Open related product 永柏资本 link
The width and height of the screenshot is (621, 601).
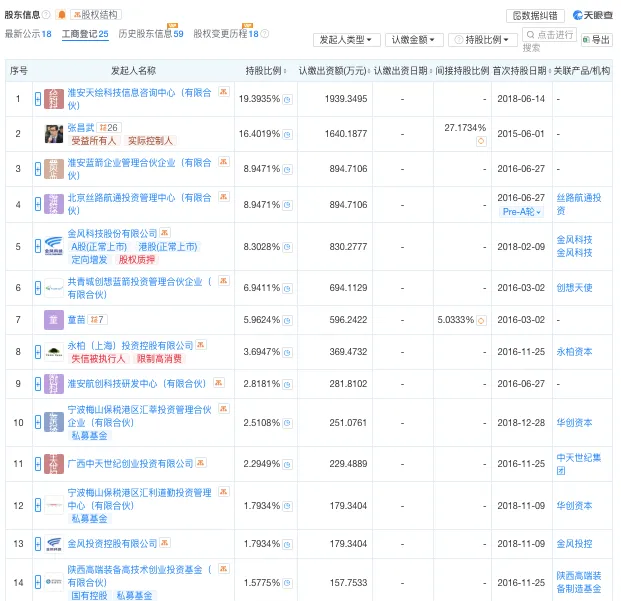pos(574,352)
